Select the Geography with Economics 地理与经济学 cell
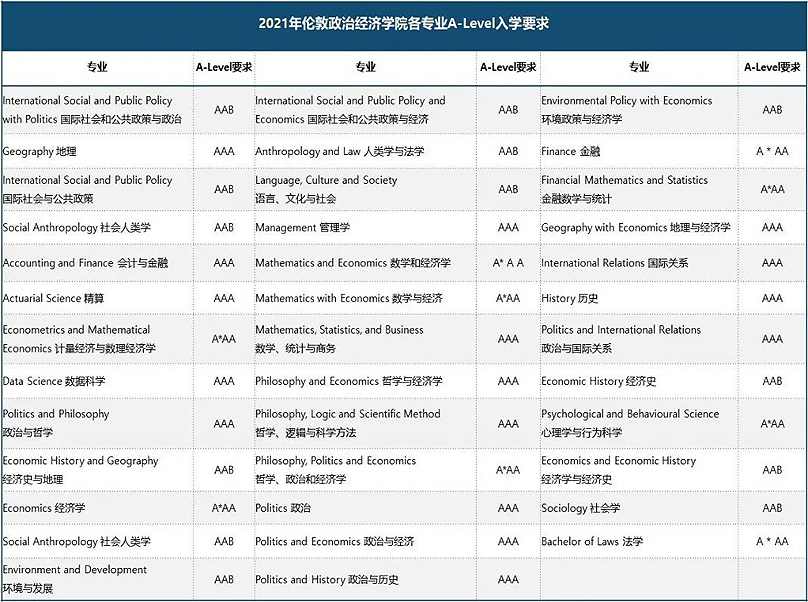Image resolution: width=808 pixels, height=602 pixels. [636, 227]
